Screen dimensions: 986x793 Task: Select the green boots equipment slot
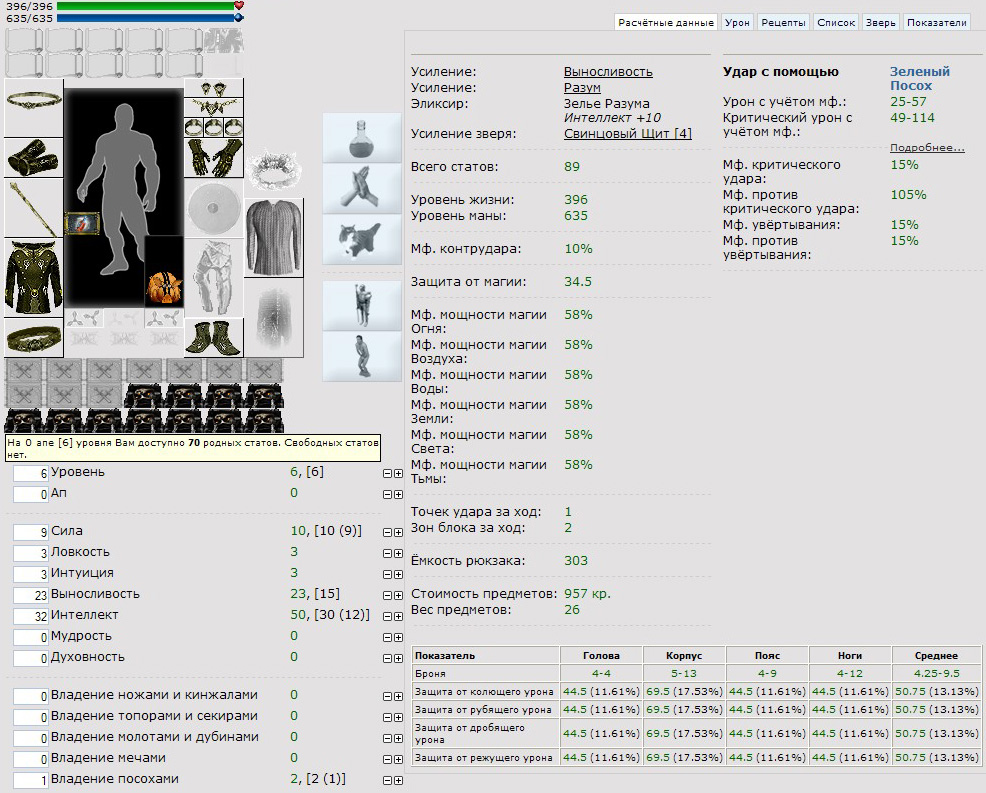214,338
